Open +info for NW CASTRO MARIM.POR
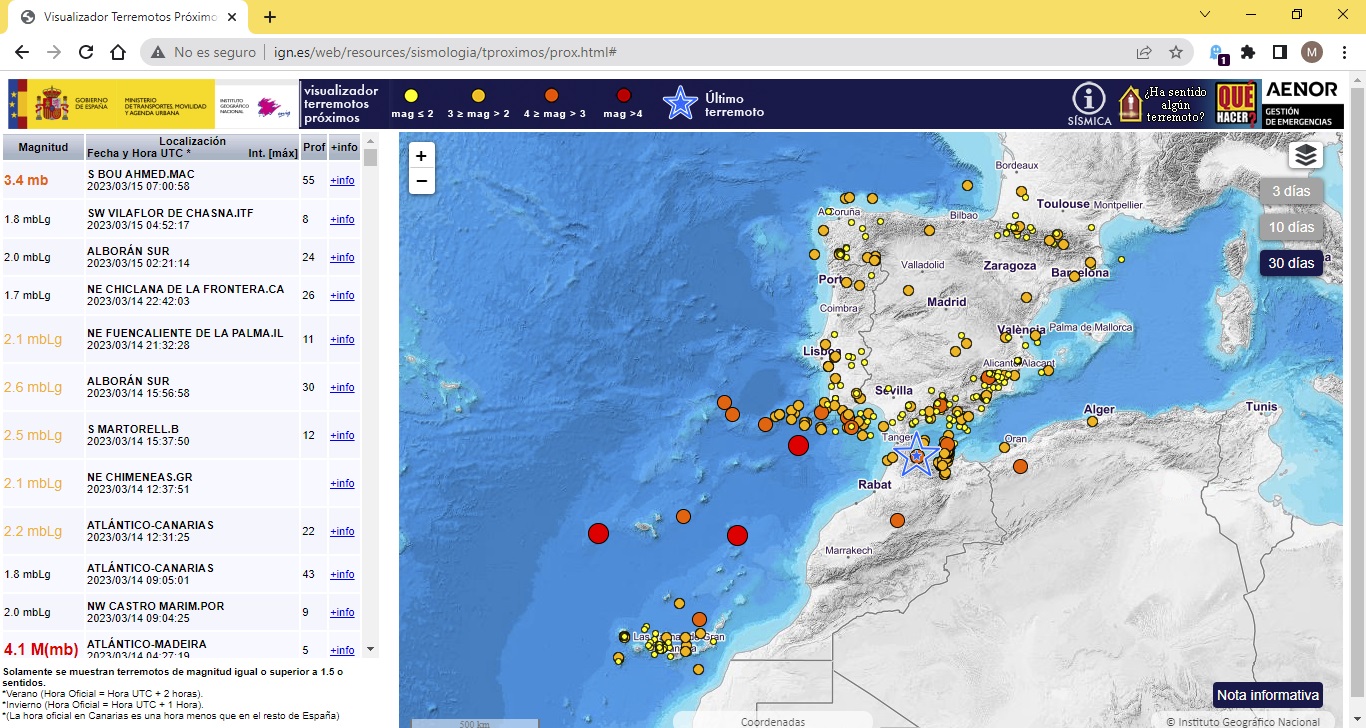 [342, 612]
